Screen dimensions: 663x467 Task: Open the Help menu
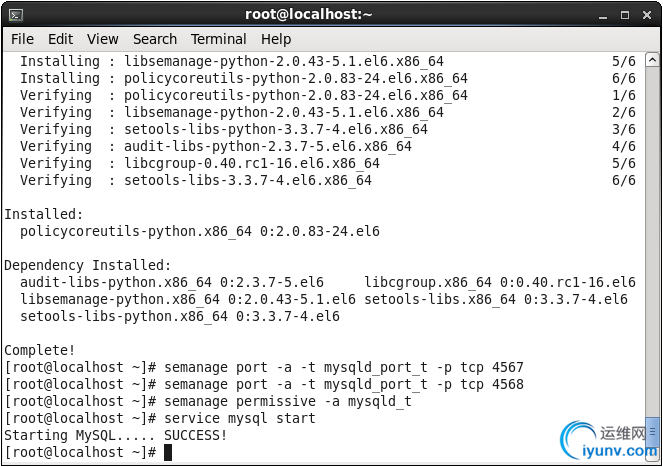(276, 39)
